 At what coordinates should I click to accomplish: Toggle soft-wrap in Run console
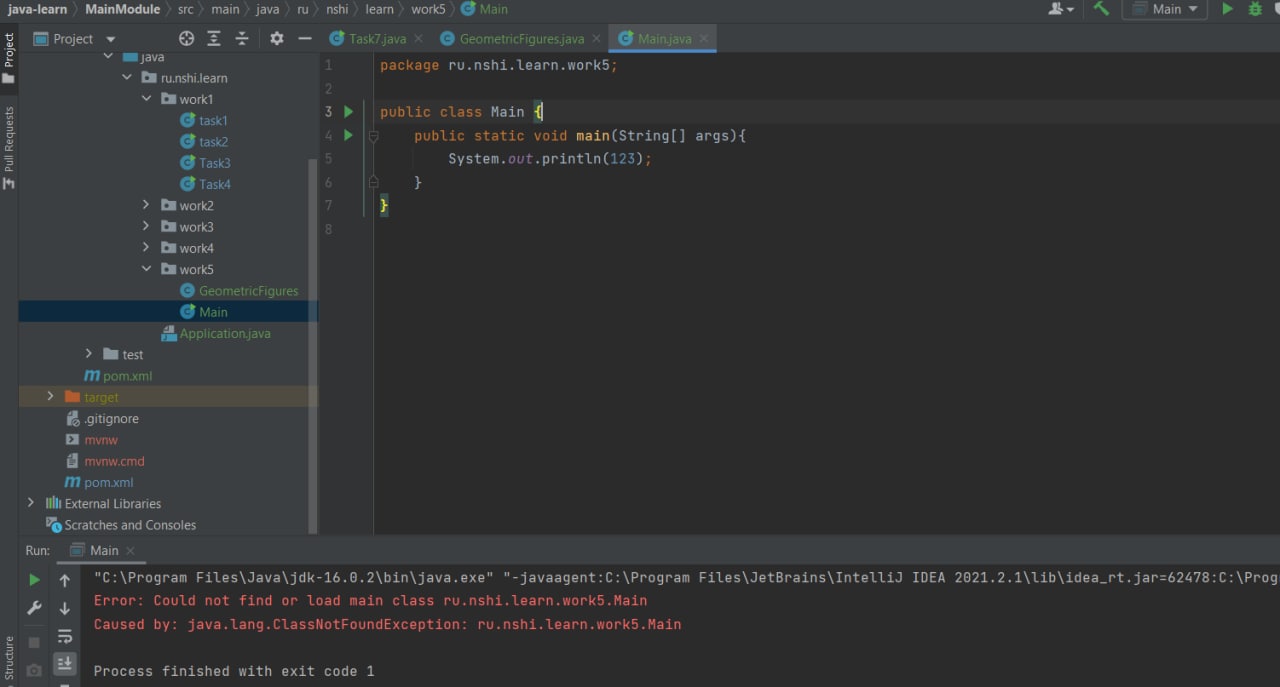pos(65,636)
